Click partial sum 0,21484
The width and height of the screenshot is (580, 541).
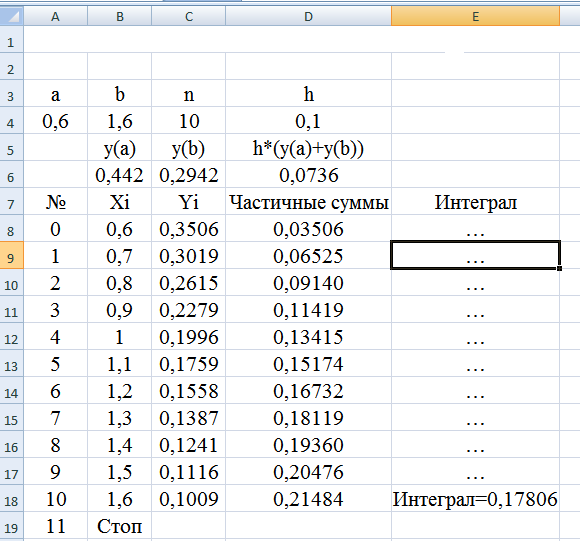click(x=308, y=498)
